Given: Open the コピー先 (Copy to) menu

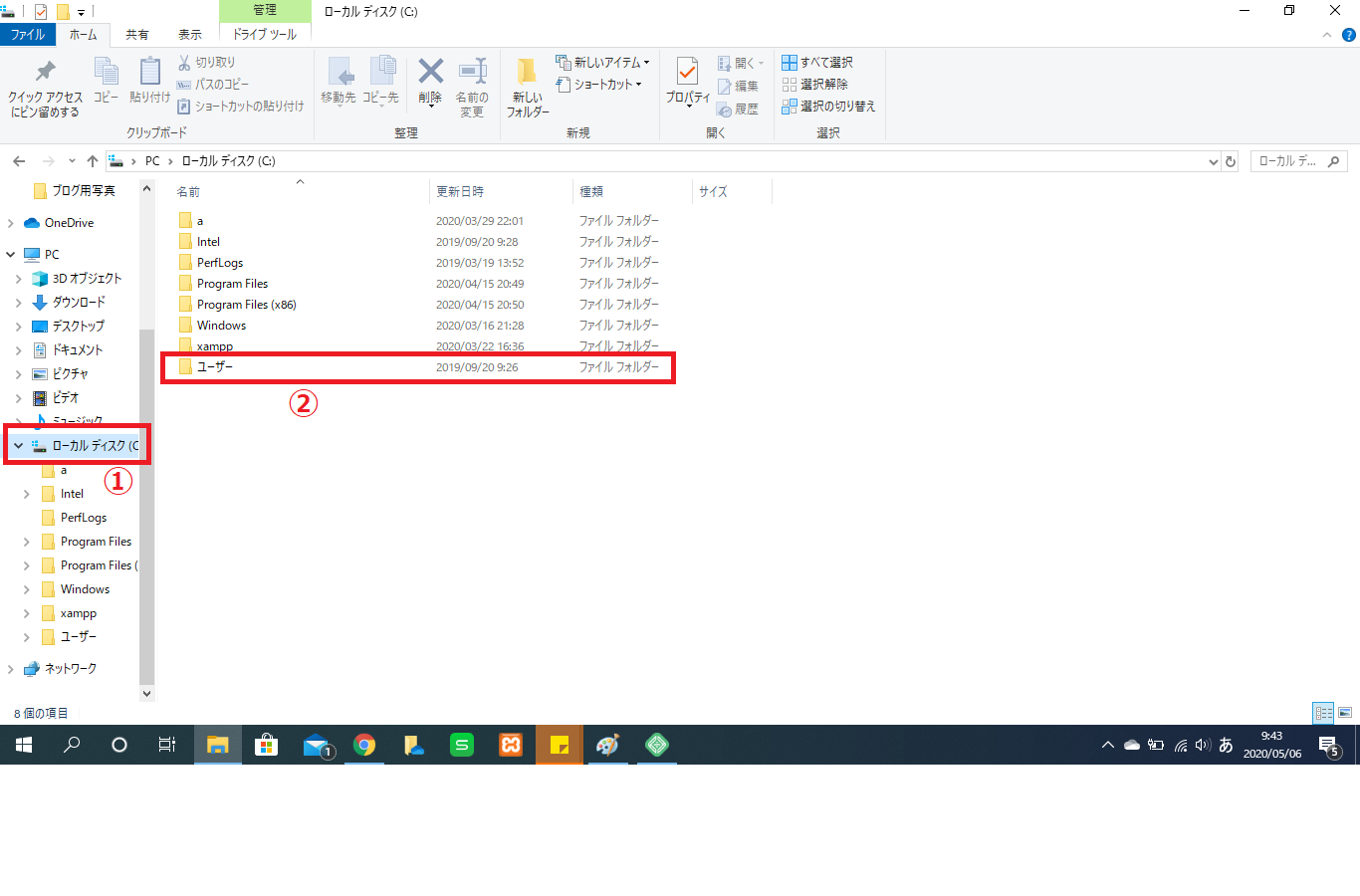Looking at the screenshot, I should coord(380,82).
